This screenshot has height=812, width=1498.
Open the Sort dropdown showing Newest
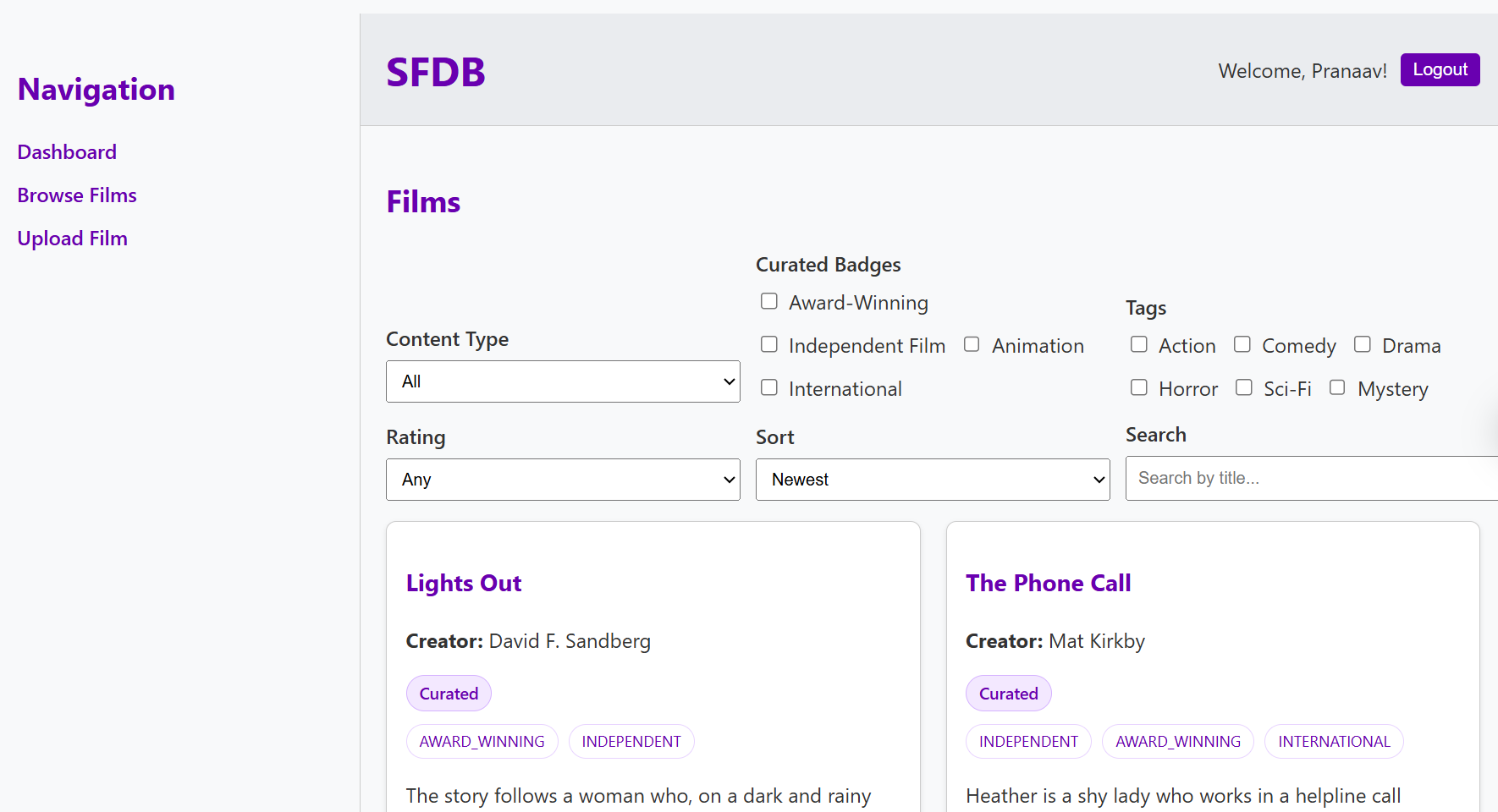933,480
